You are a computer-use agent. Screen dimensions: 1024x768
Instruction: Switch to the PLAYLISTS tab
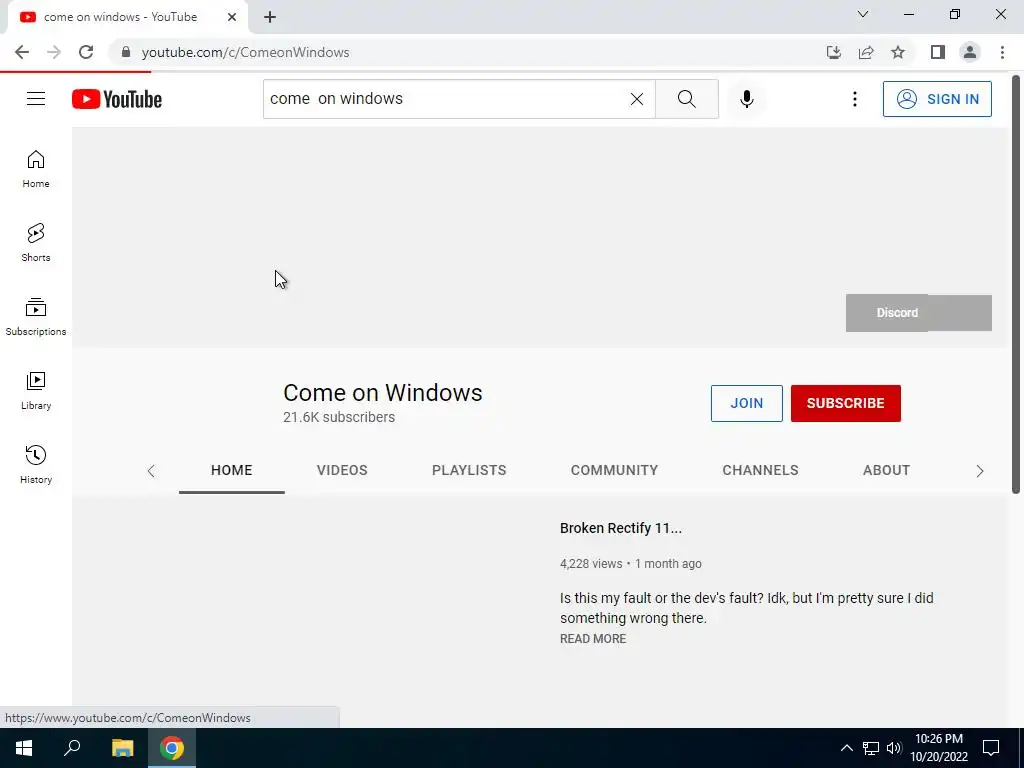469,470
